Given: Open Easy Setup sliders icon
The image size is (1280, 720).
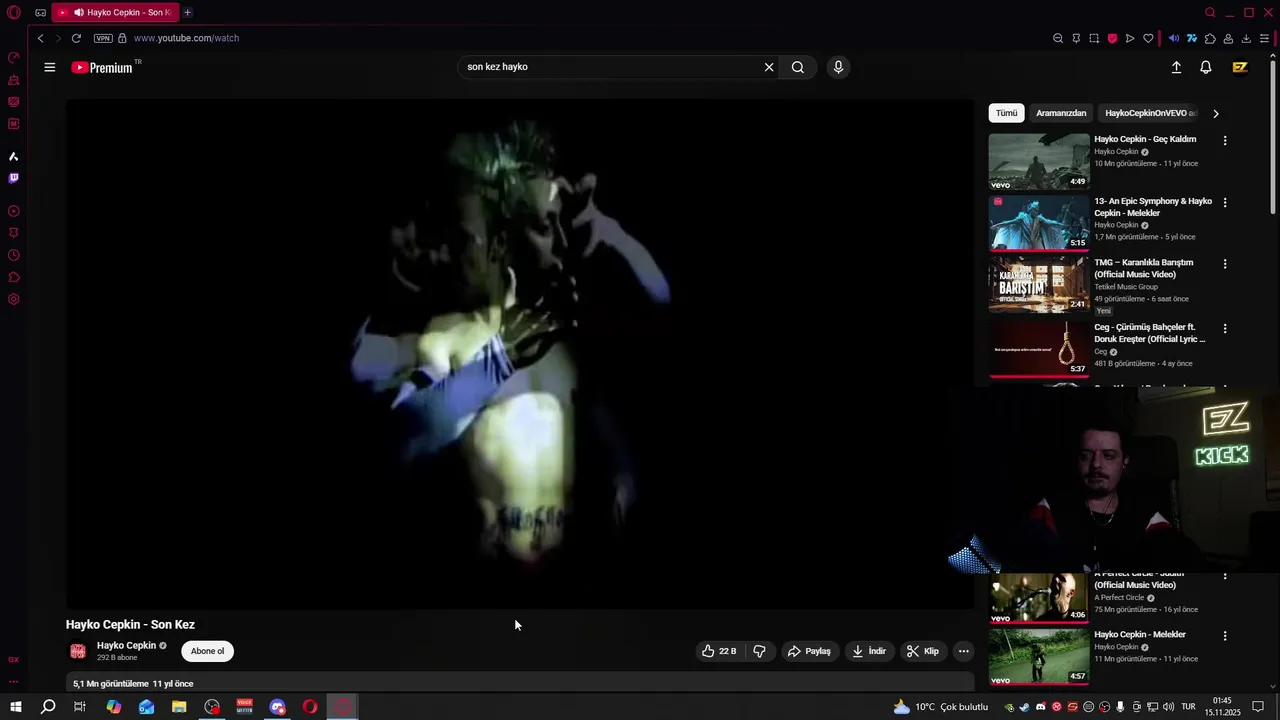Looking at the screenshot, I should pyautogui.click(x=1264, y=38).
